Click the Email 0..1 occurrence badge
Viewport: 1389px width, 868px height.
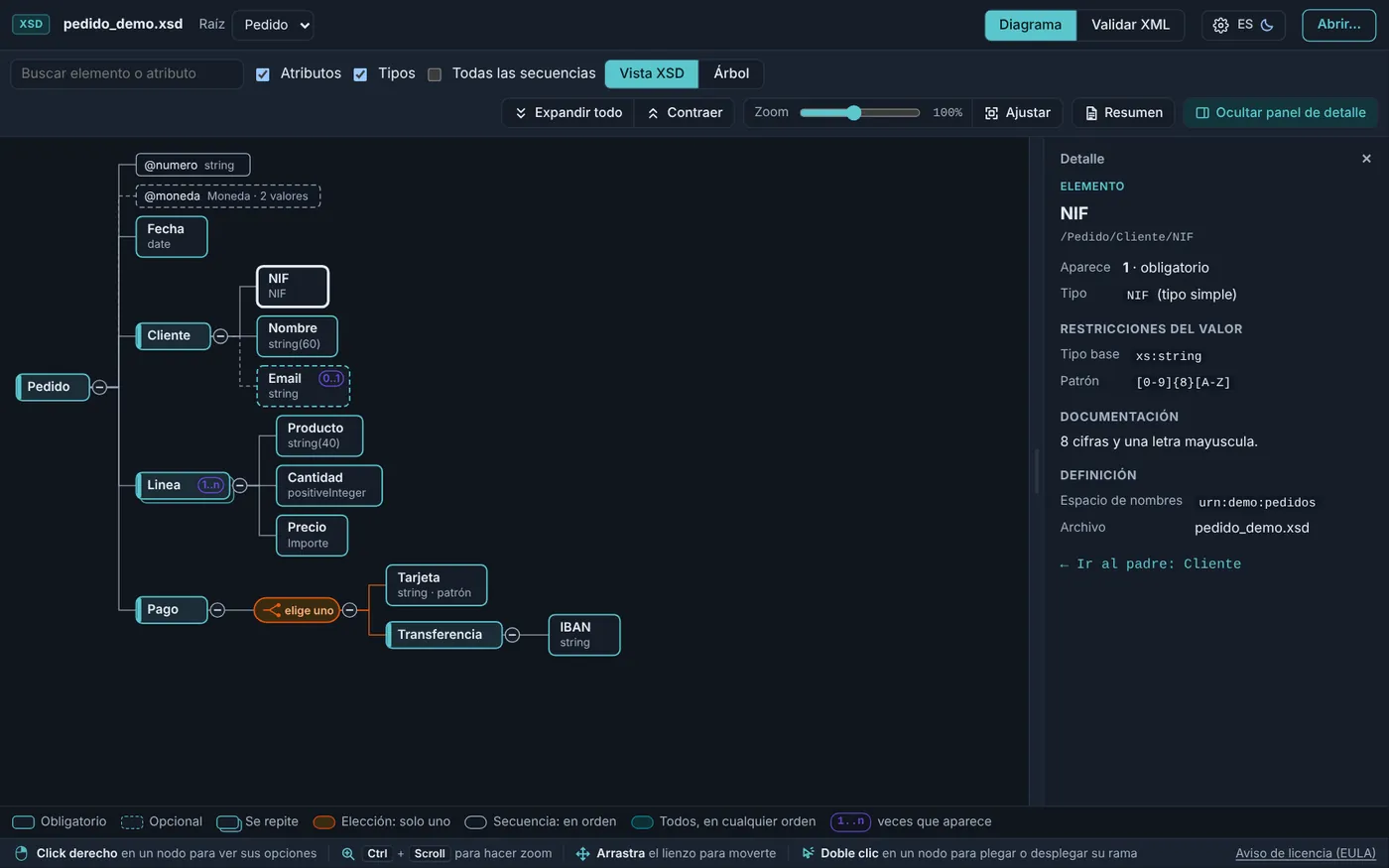[x=330, y=378]
